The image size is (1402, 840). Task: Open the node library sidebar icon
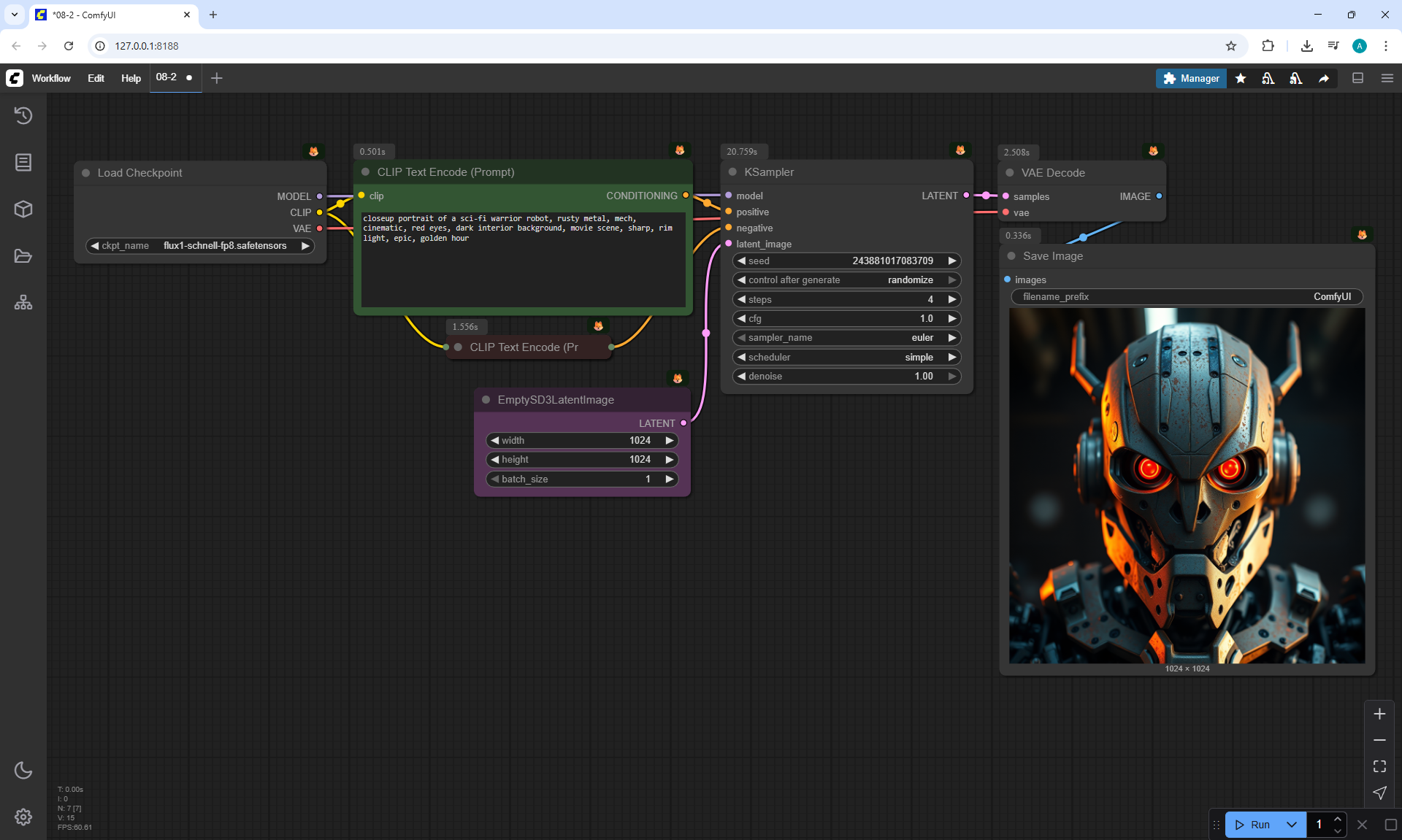(x=23, y=162)
